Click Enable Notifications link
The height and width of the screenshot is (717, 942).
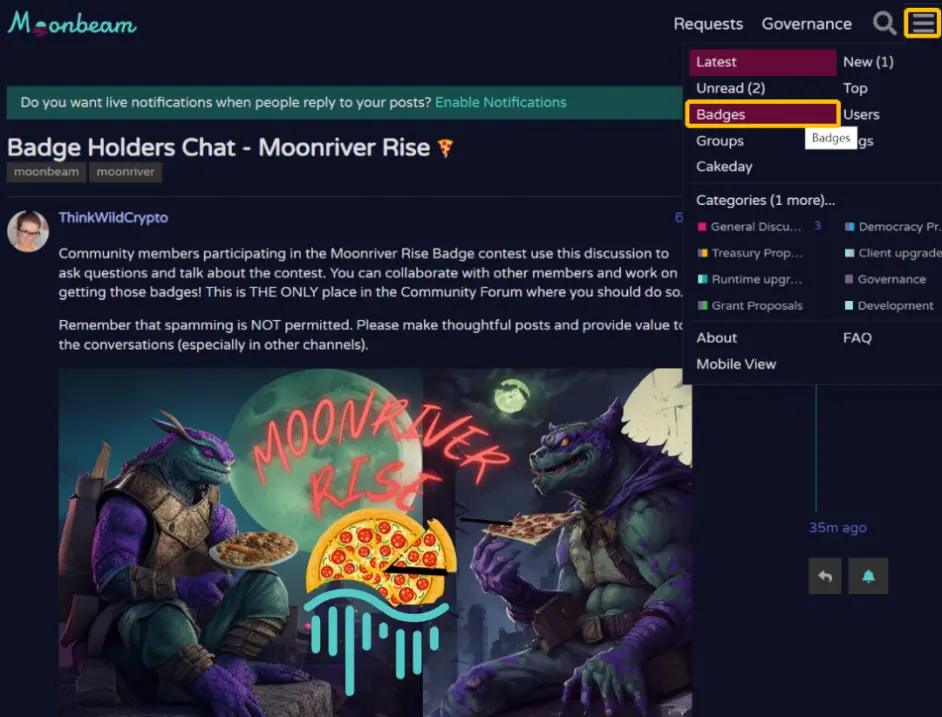pos(500,102)
